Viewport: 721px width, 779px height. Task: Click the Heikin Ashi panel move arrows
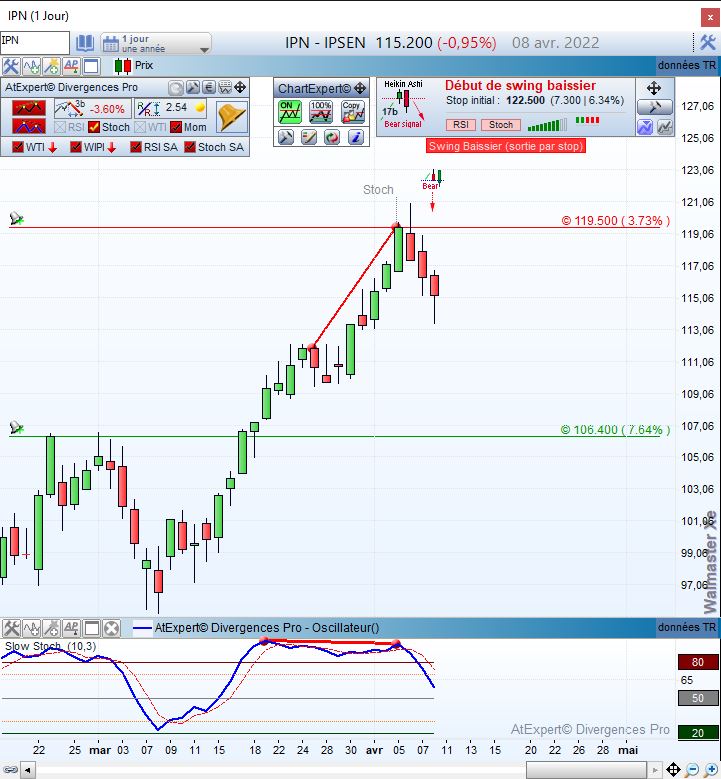(654, 88)
